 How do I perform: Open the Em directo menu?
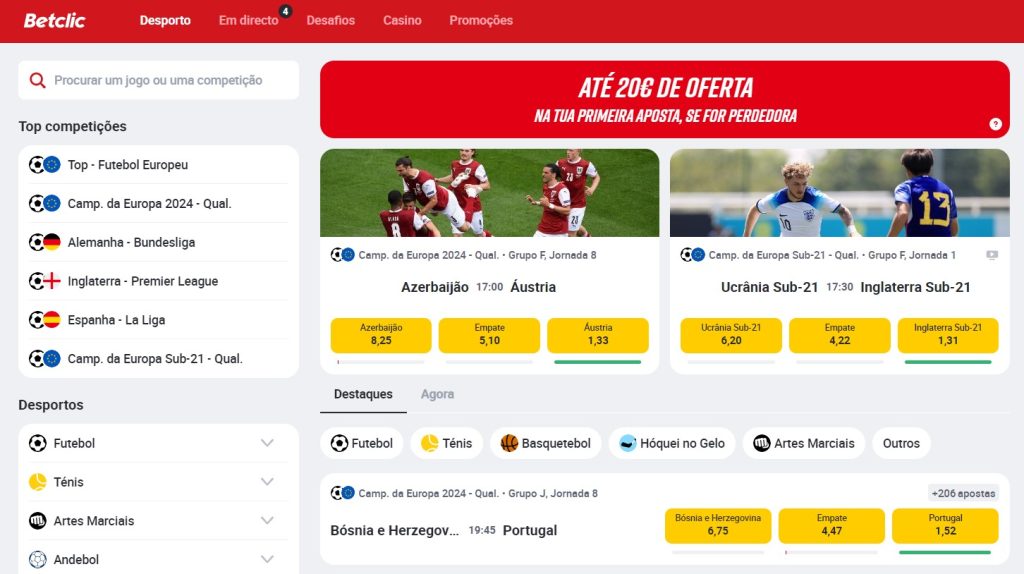(249, 20)
